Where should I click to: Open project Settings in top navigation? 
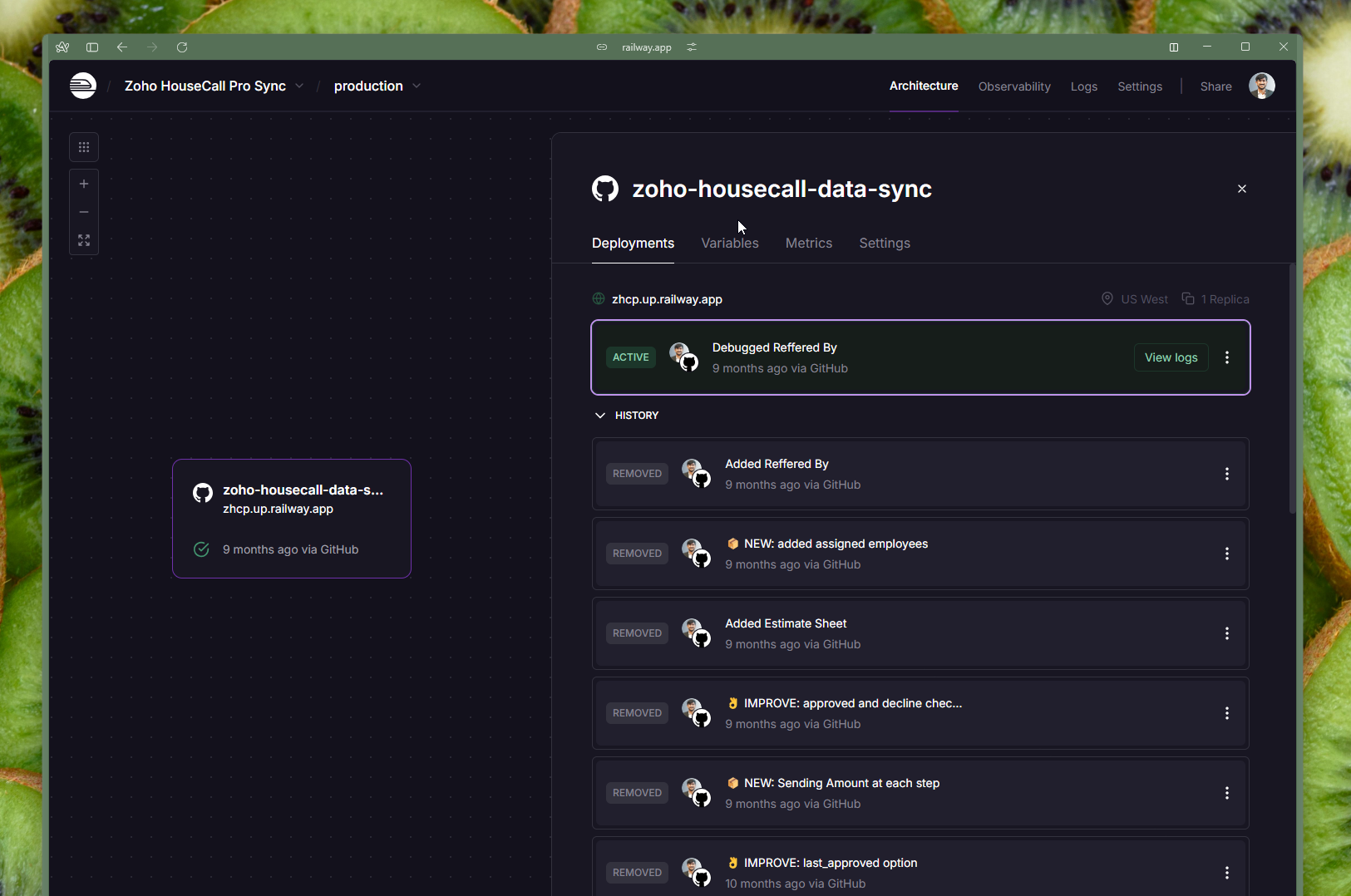click(x=1140, y=86)
